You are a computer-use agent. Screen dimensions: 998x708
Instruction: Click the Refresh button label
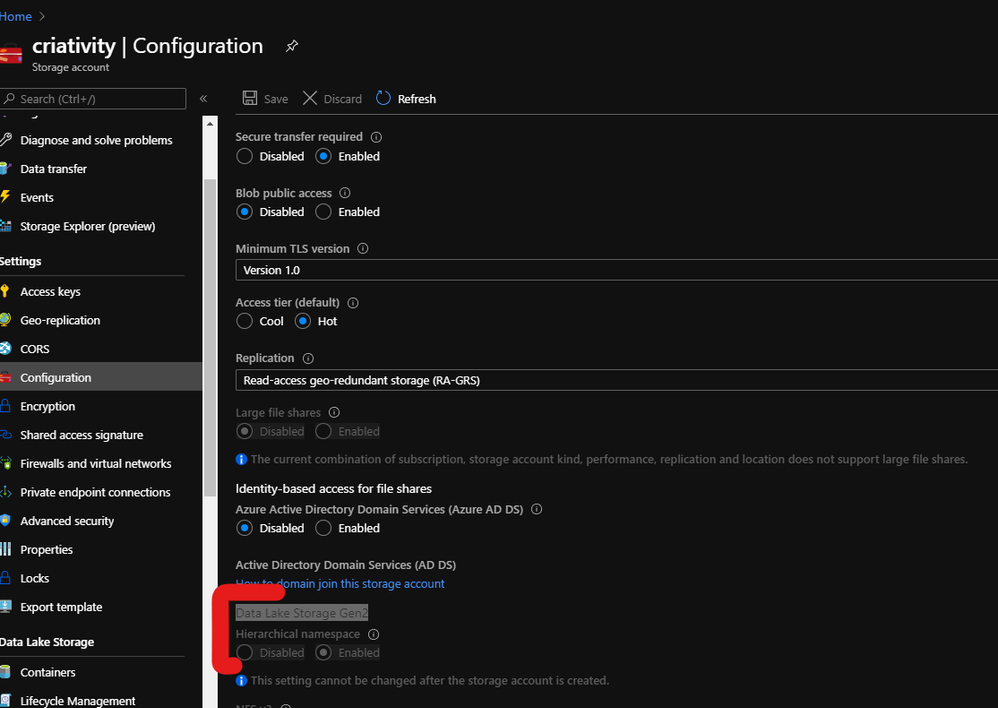[417, 99]
